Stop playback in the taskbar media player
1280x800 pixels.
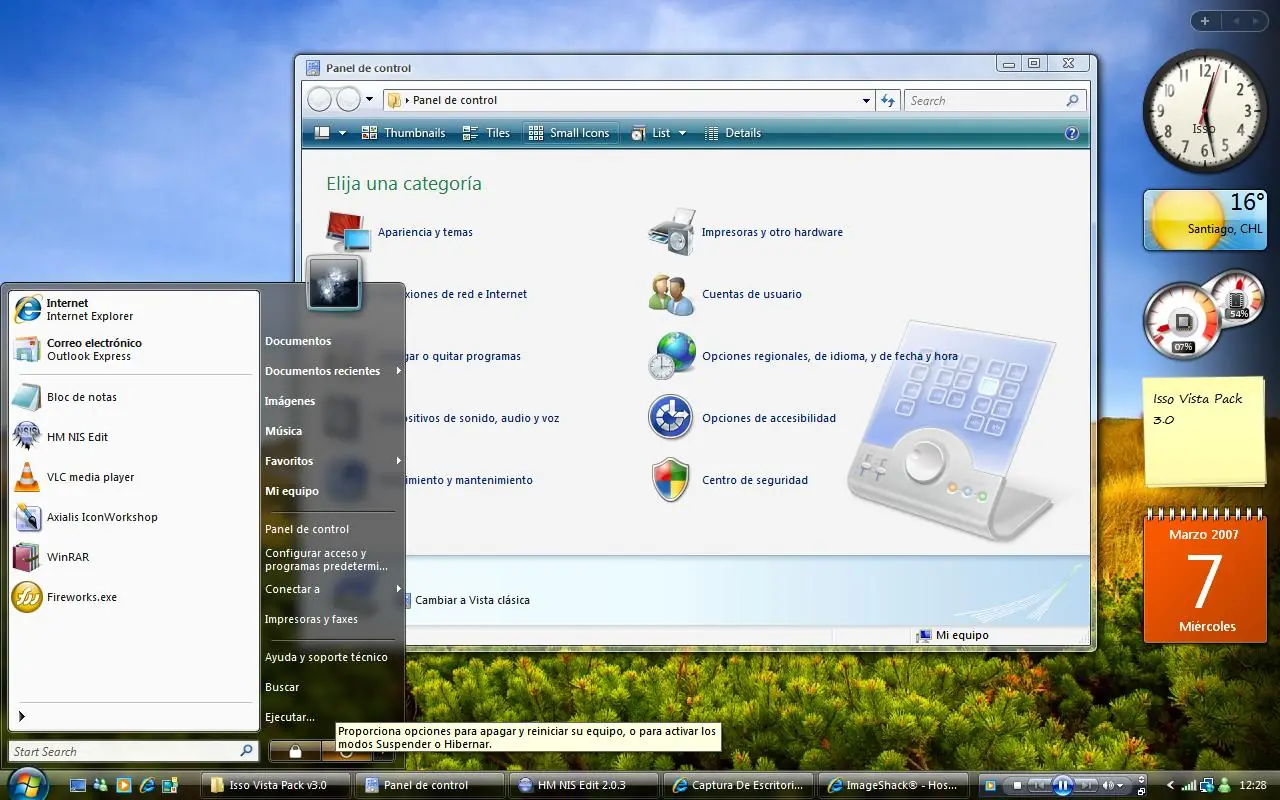point(1017,785)
